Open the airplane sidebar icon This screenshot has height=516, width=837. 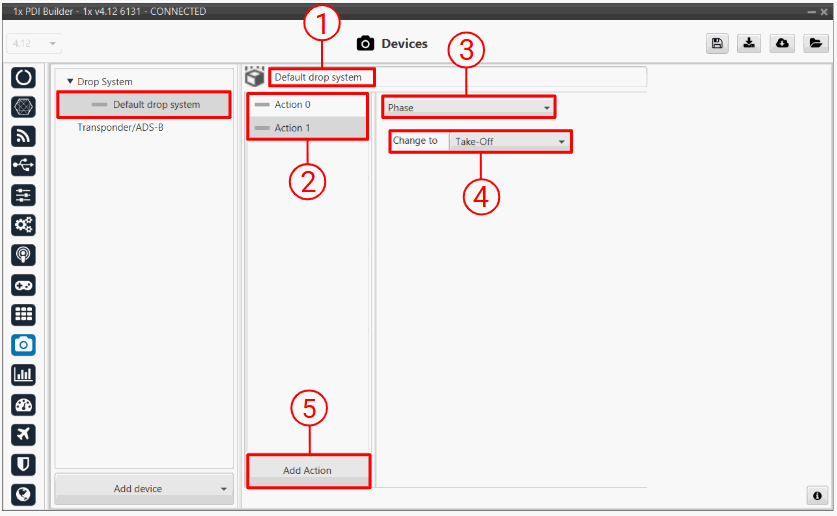tap(23, 435)
